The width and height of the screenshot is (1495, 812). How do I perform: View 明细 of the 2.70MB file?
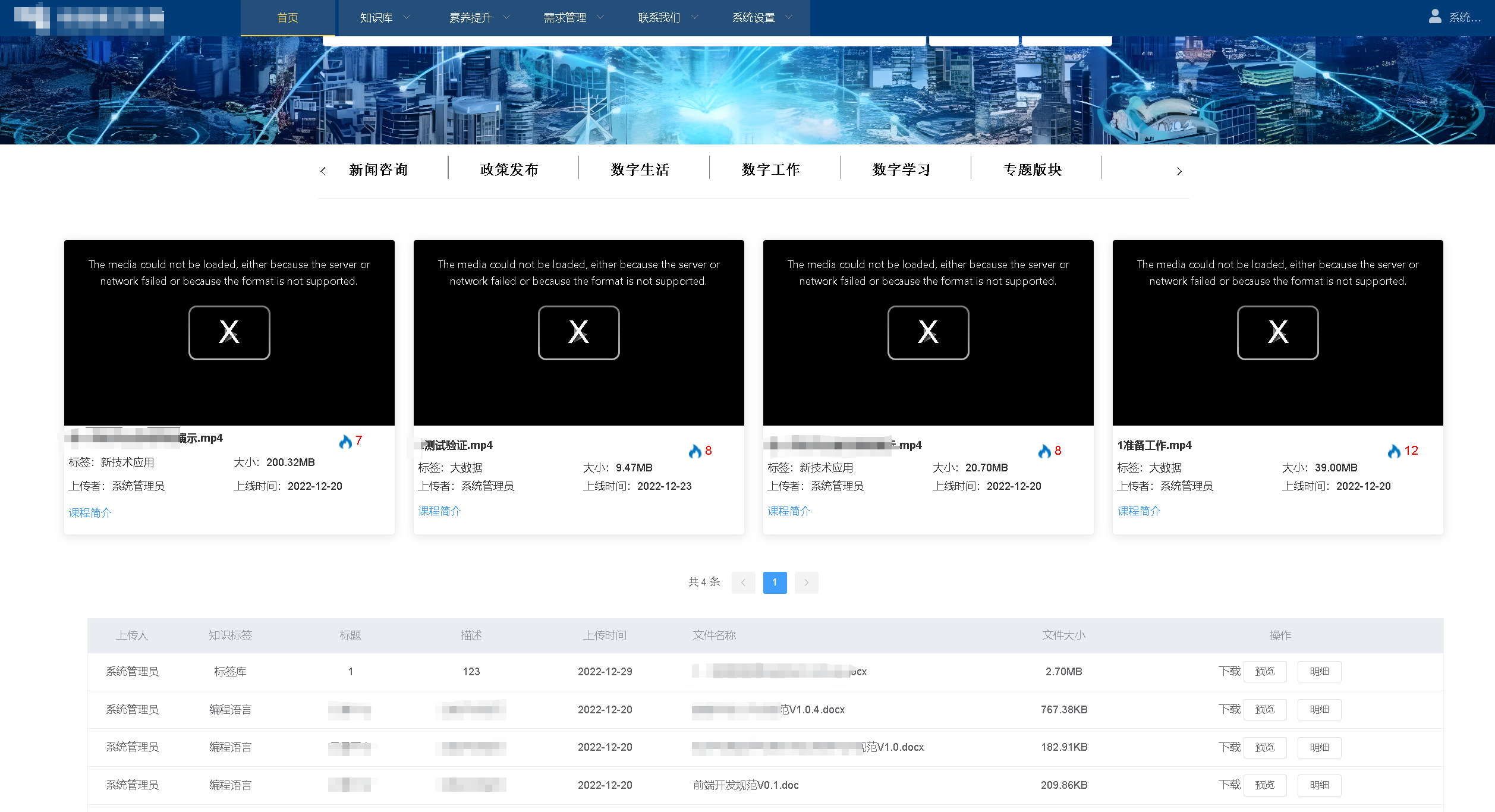[1320, 672]
